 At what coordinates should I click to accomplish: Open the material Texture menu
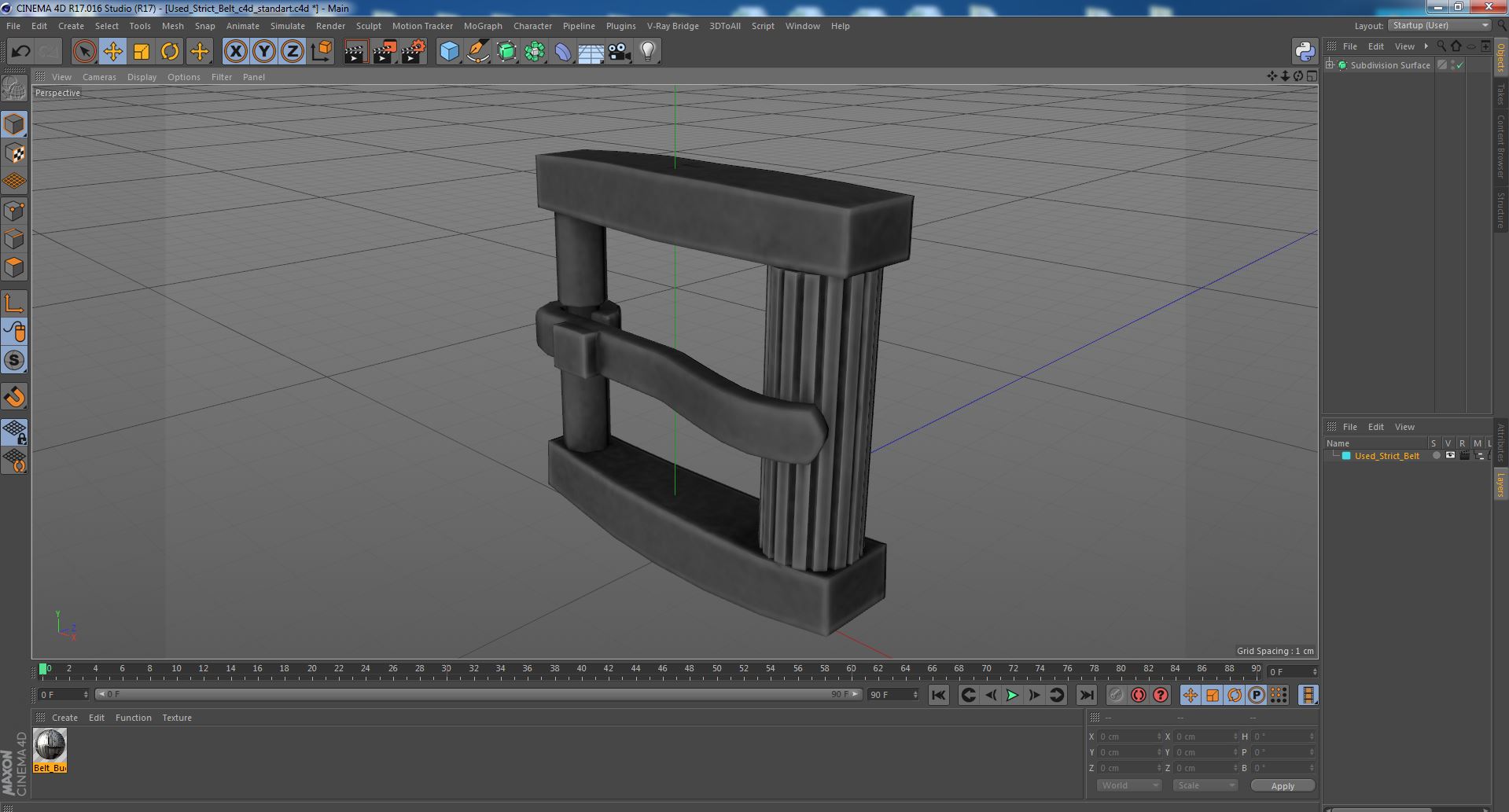[177, 718]
